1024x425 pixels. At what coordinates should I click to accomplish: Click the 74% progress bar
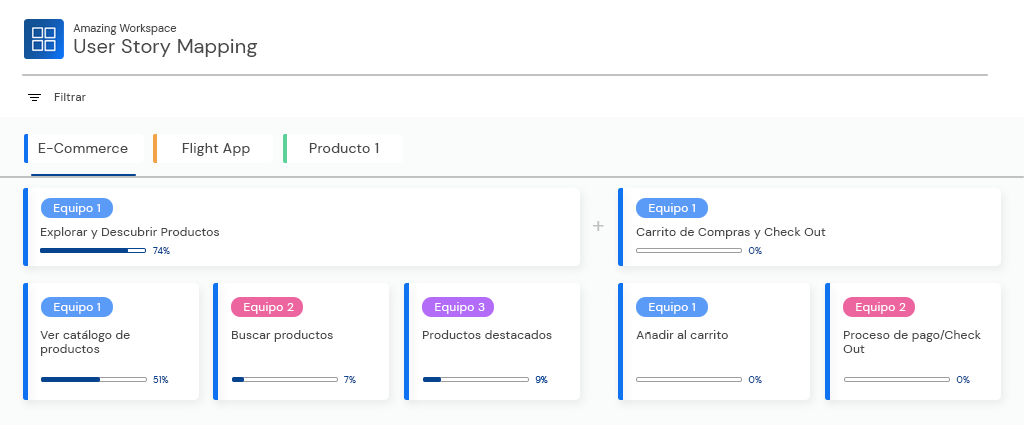point(93,251)
